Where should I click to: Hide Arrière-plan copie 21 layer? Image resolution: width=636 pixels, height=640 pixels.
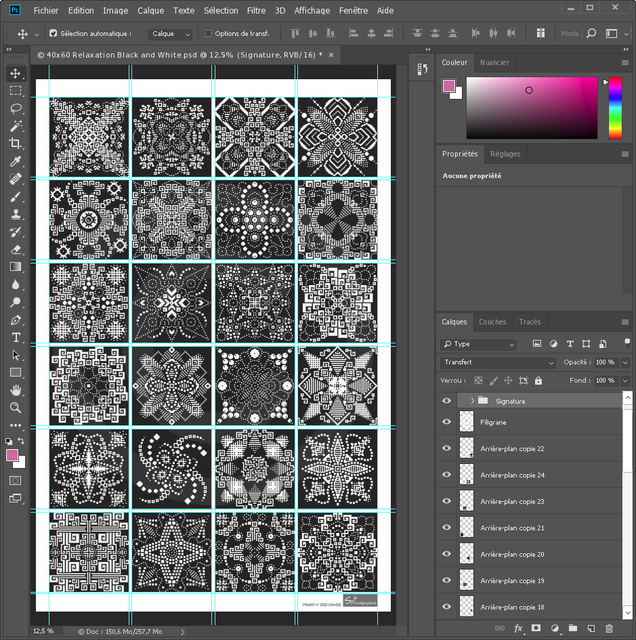(x=447, y=527)
